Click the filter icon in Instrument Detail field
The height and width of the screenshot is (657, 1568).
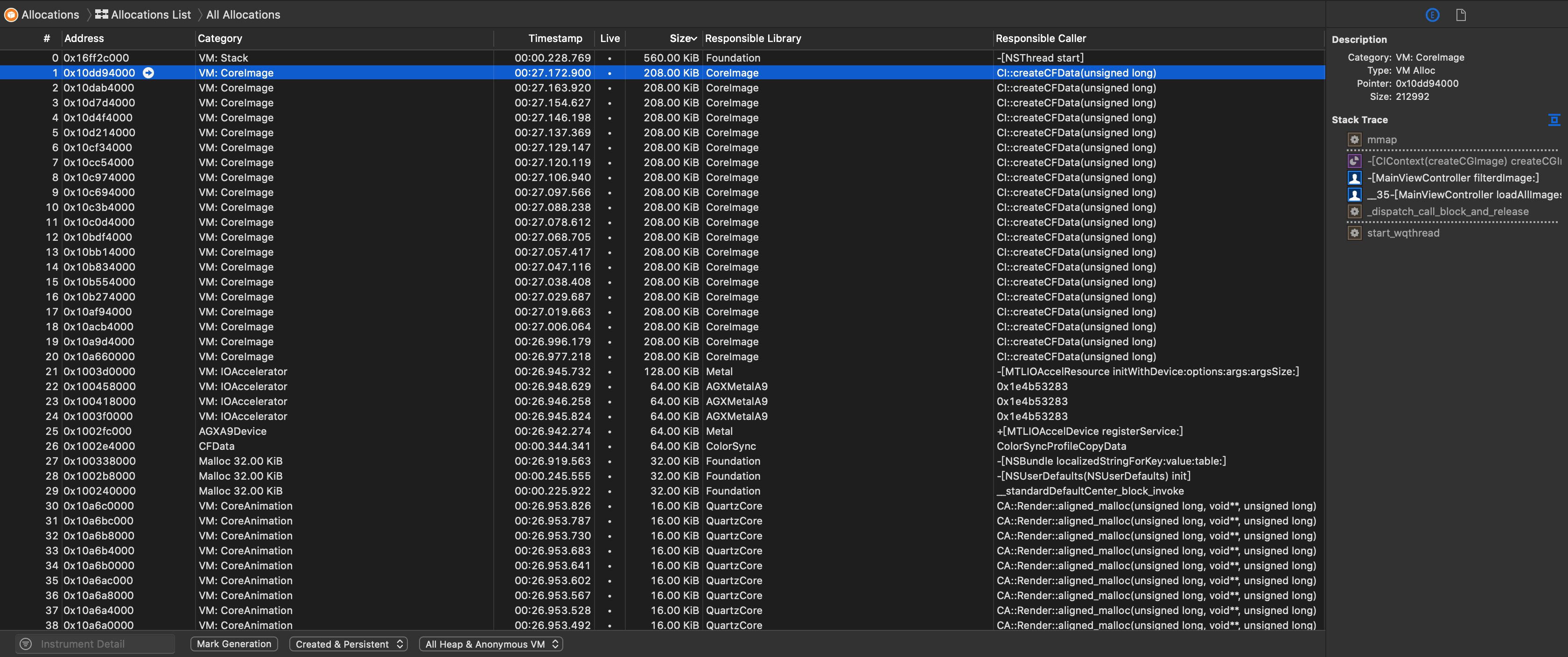pos(26,644)
